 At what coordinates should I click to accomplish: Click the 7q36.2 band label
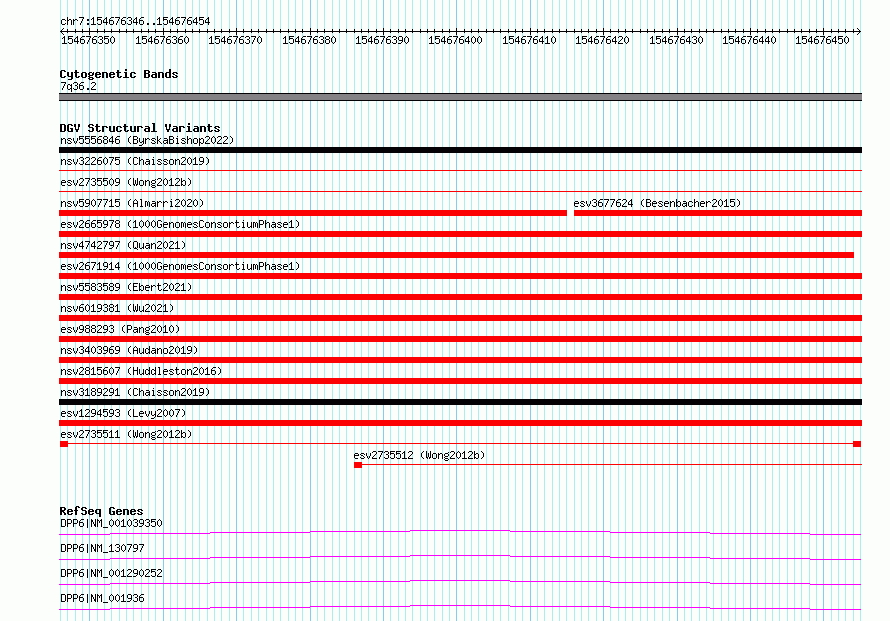[x=78, y=86]
